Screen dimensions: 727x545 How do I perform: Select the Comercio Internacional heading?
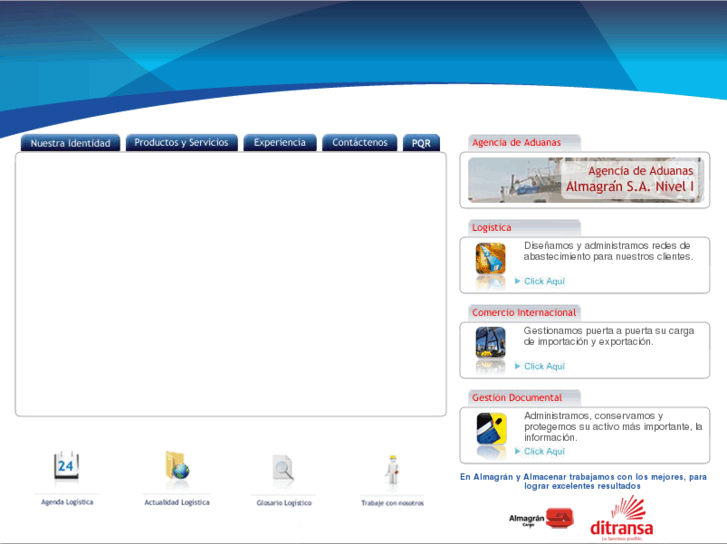[524, 313]
